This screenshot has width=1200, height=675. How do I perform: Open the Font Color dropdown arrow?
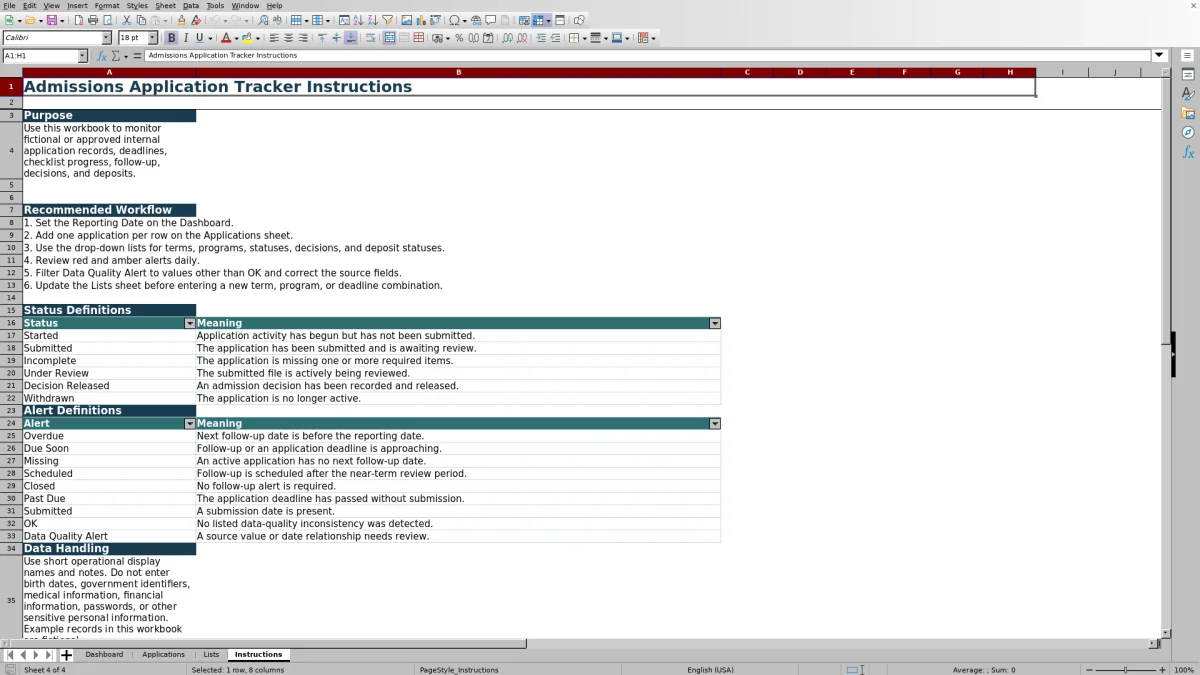pos(236,38)
